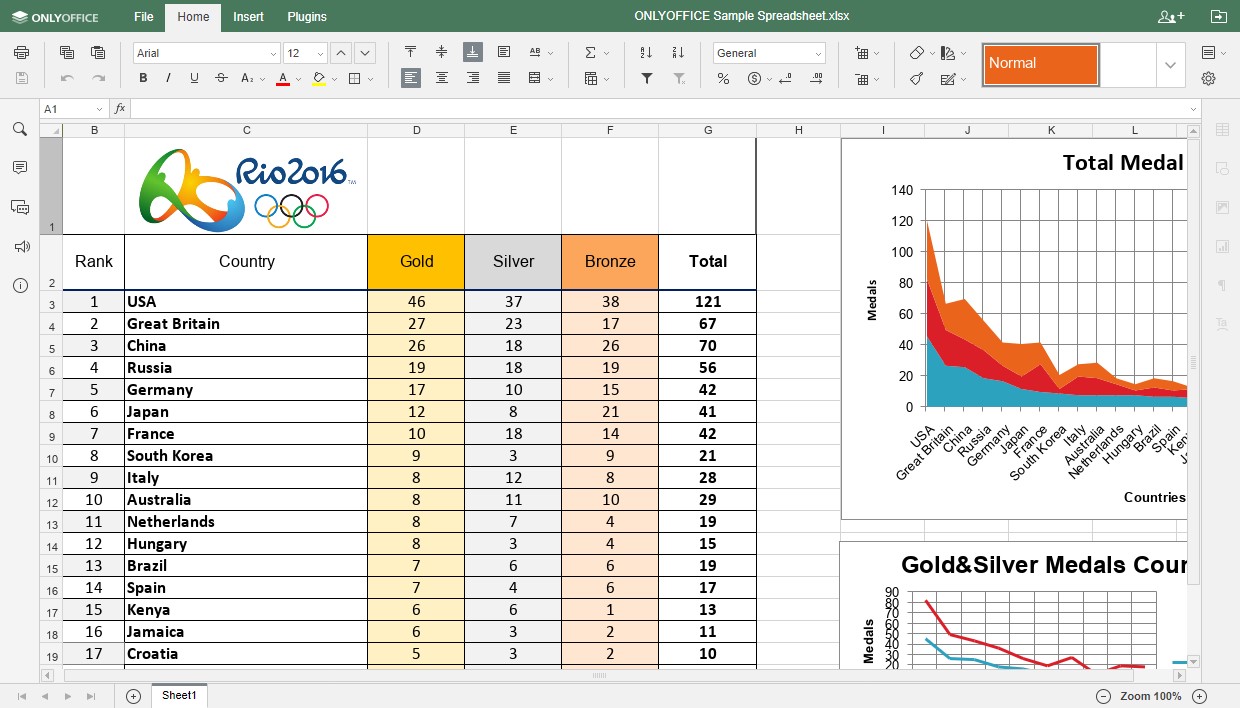Open the Chat panel in left sidebar
The image size is (1240, 708).
click(19, 207)
